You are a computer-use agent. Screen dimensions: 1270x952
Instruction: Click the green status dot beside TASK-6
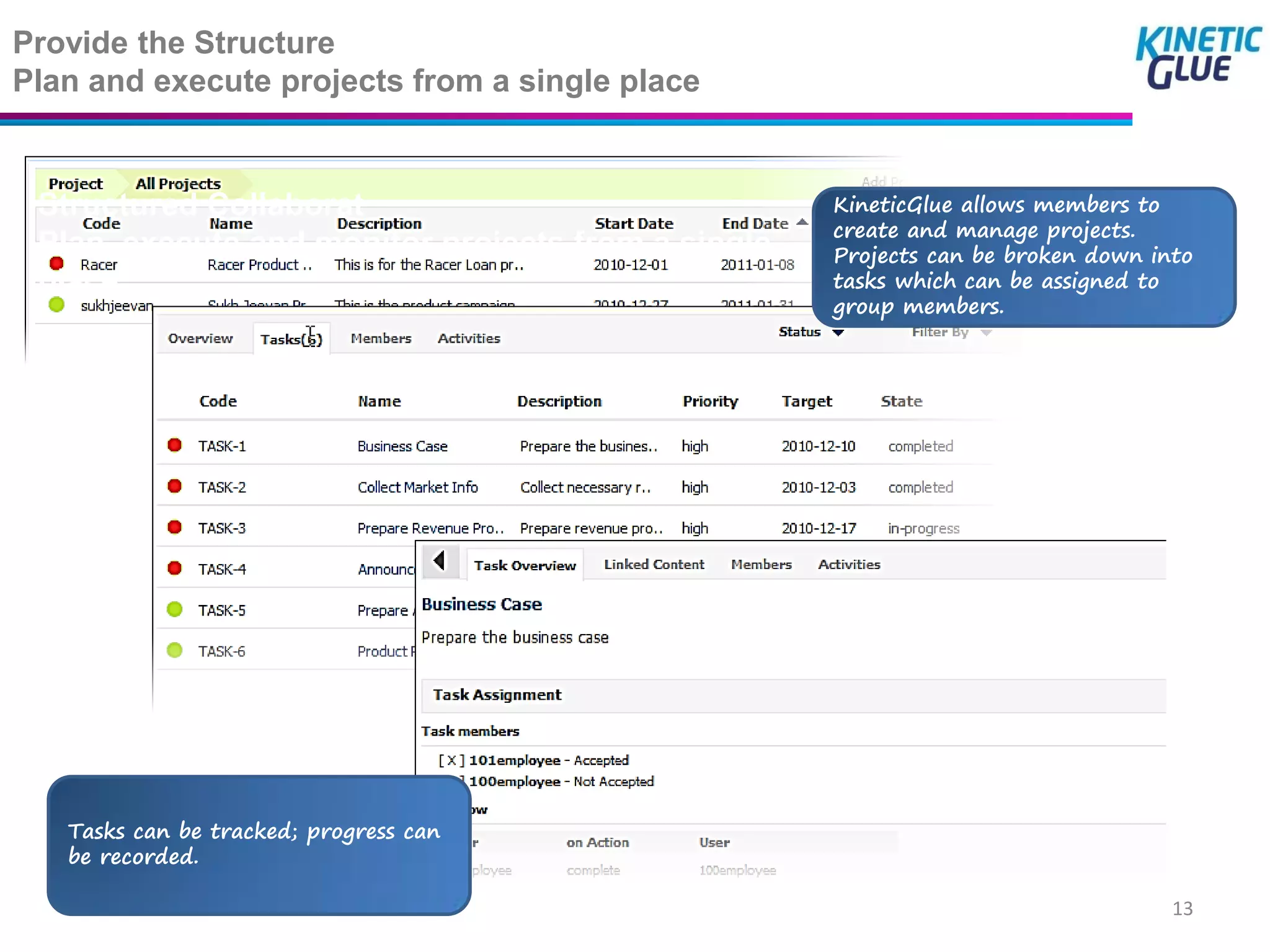(x=175, y=650)
